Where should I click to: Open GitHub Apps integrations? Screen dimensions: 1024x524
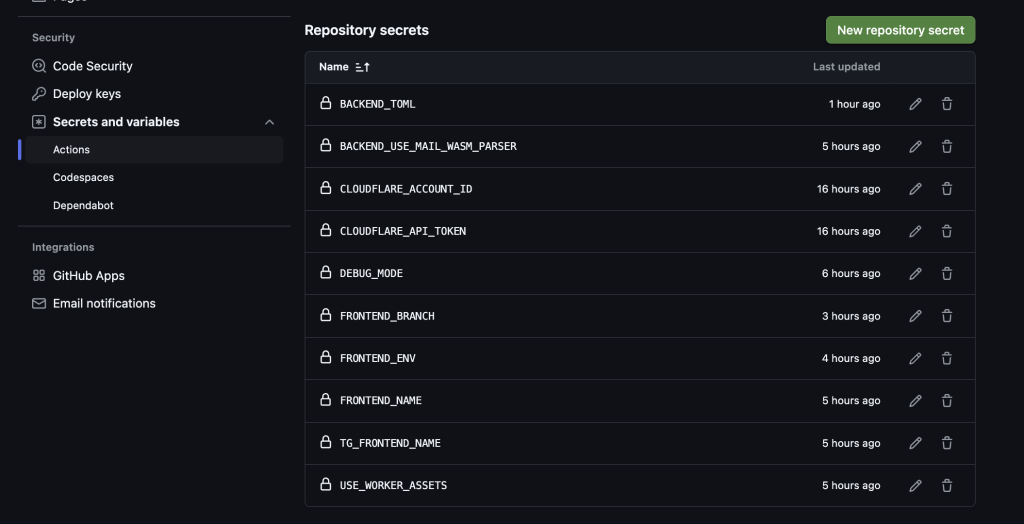pos(88,275)
